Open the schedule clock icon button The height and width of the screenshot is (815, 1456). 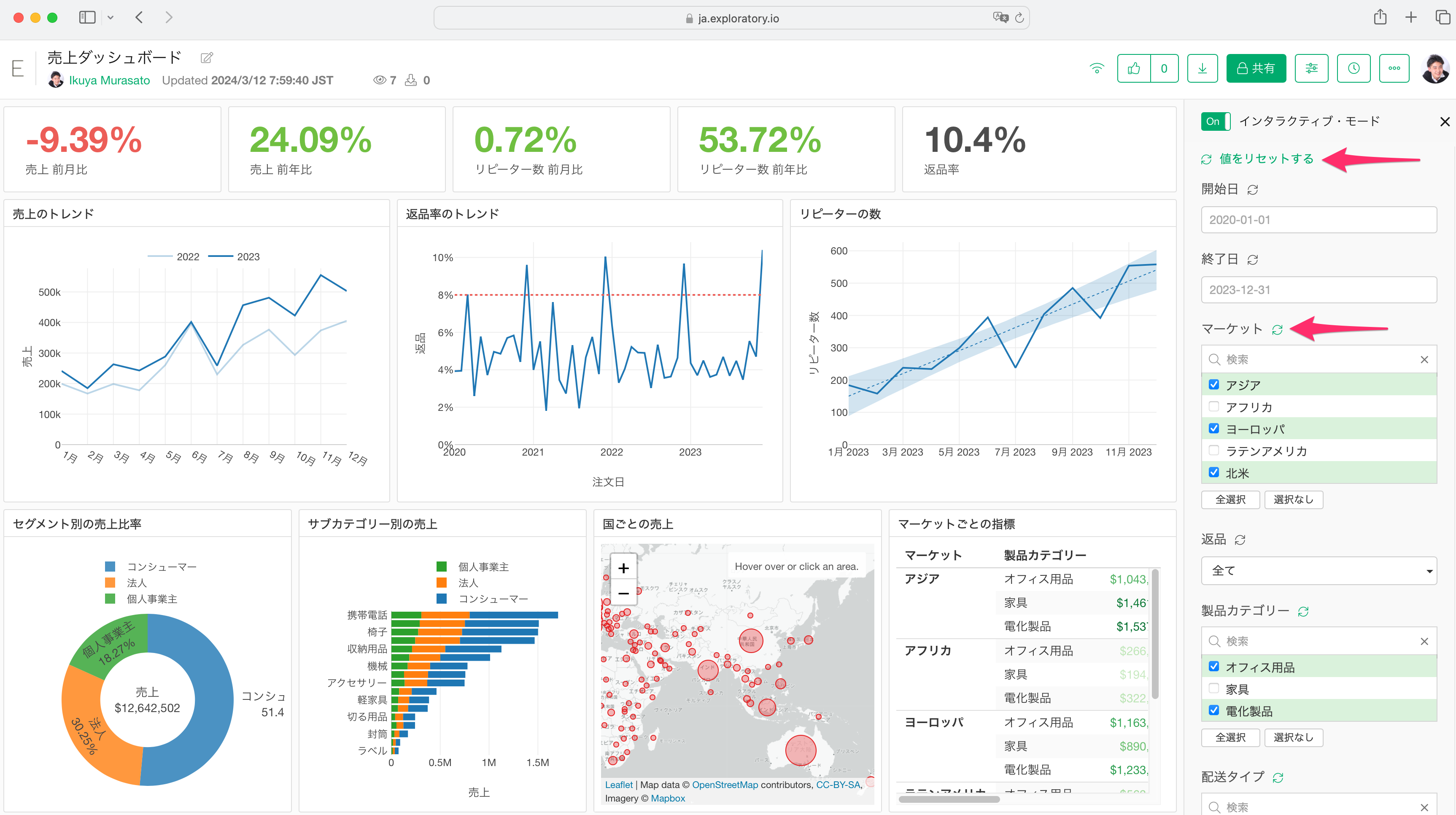point(1353,68)
